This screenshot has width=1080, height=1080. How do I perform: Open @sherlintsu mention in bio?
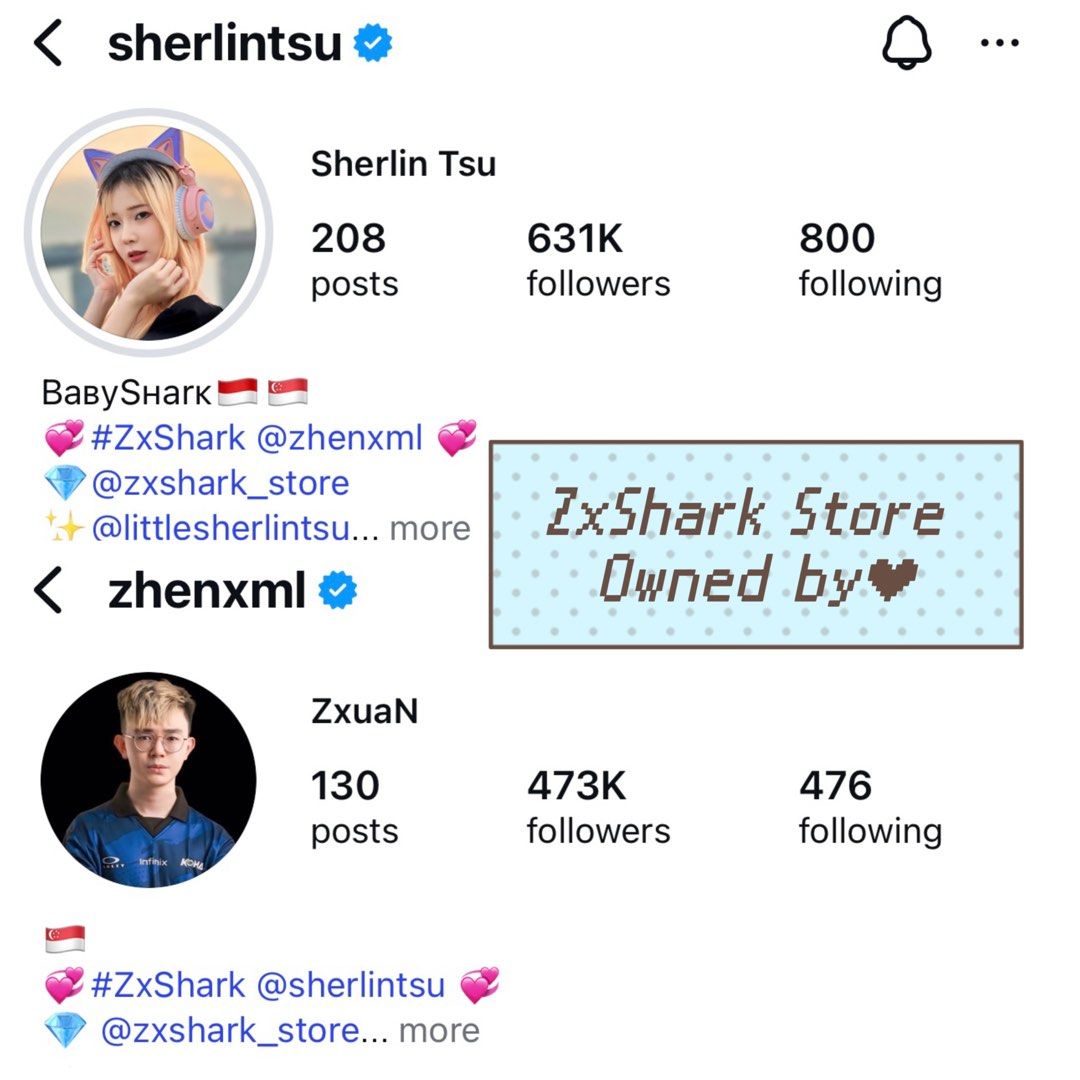pyautogui.click(x=351, y=985)
